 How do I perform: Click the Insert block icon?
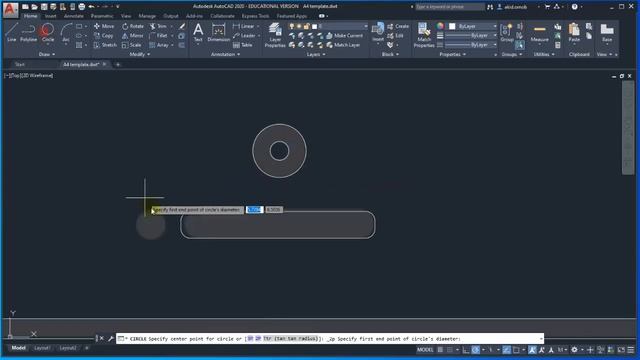(378, 32)
